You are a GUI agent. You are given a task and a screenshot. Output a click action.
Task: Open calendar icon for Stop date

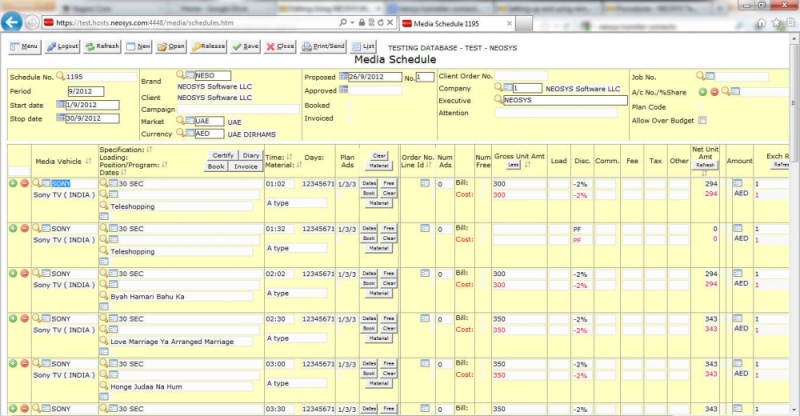point(61,118)
